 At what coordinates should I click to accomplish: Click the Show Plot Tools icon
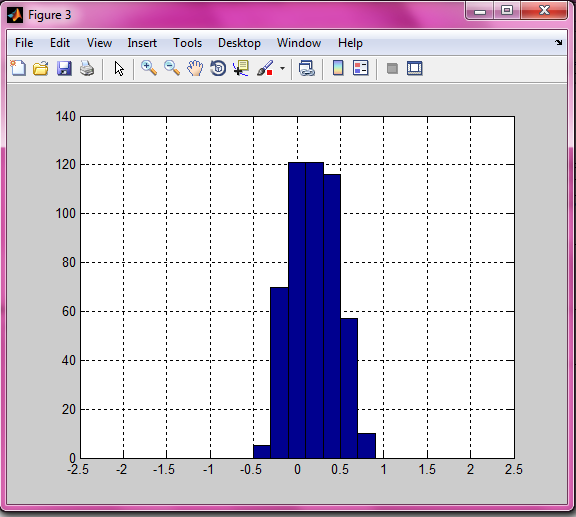(x=415, y=68)
